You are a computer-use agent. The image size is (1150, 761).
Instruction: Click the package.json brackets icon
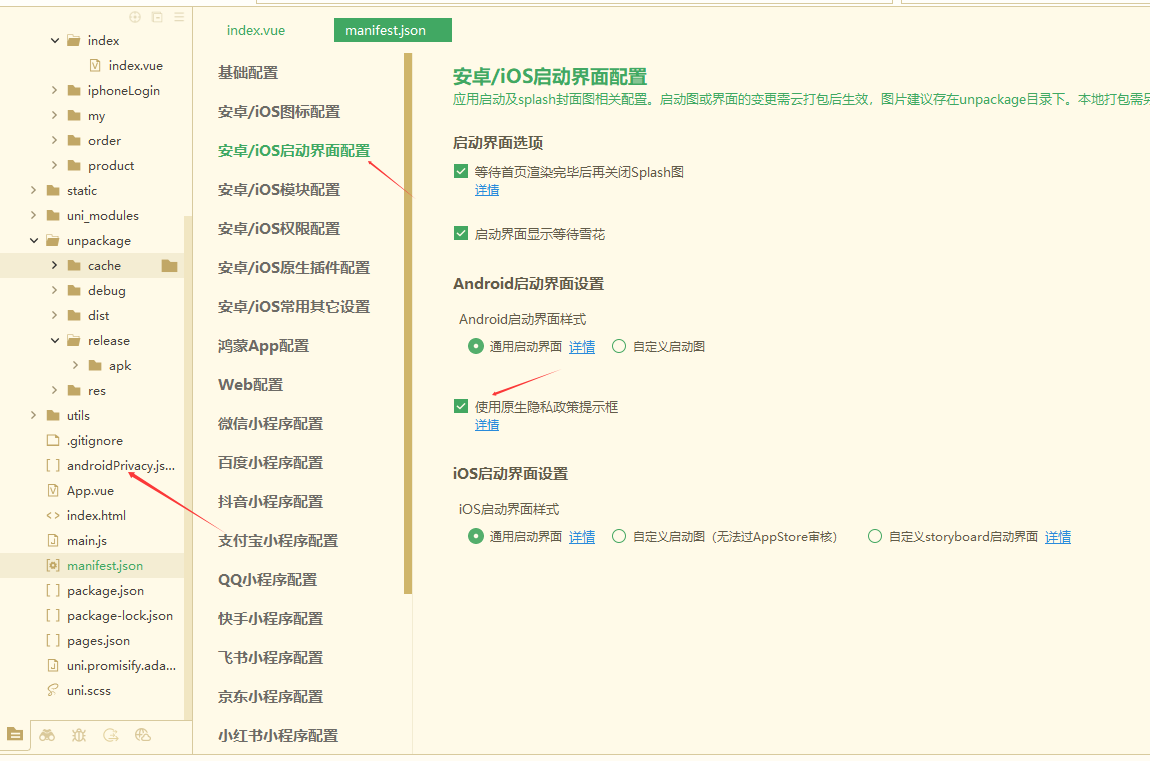pyautogui.click(x=53, y=590)
